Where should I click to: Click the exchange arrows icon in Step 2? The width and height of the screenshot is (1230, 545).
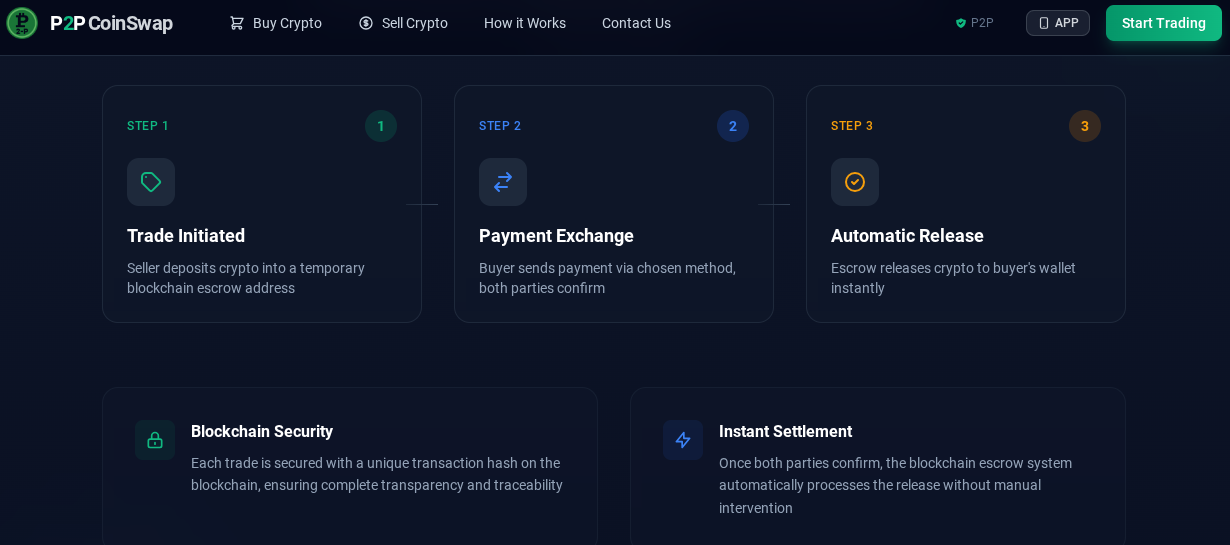click(x=503, y=182)
